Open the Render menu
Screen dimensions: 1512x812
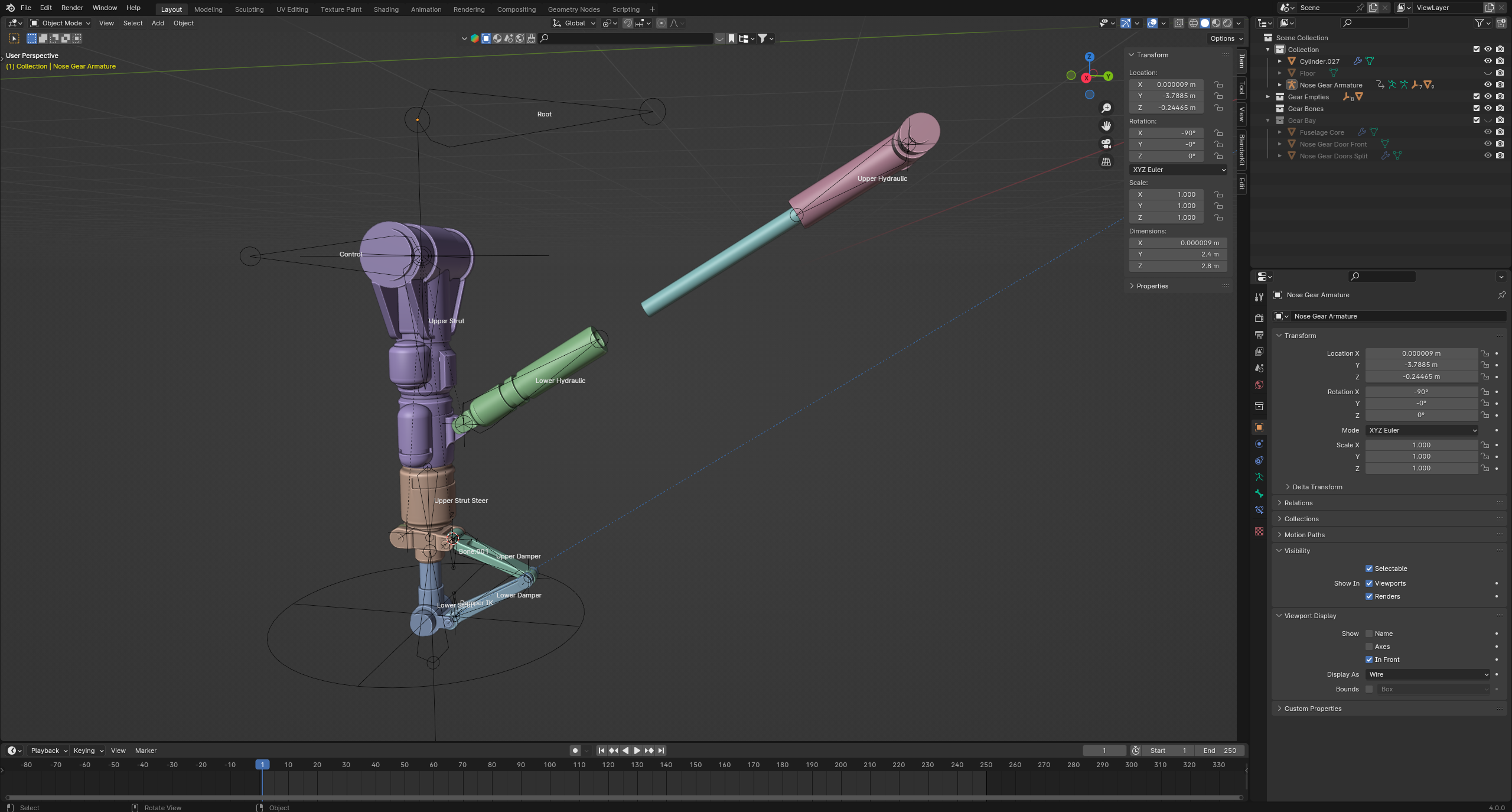coord(72,8)
